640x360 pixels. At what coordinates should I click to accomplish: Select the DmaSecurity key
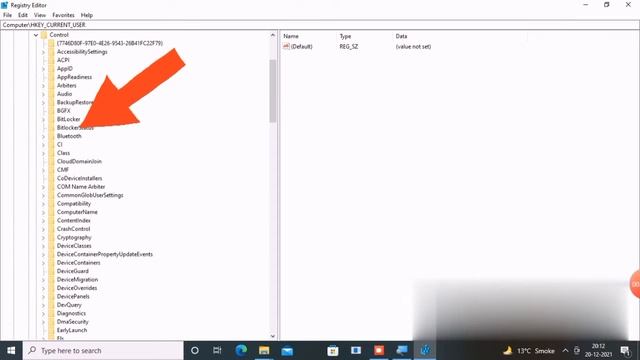tap(72, 322)
